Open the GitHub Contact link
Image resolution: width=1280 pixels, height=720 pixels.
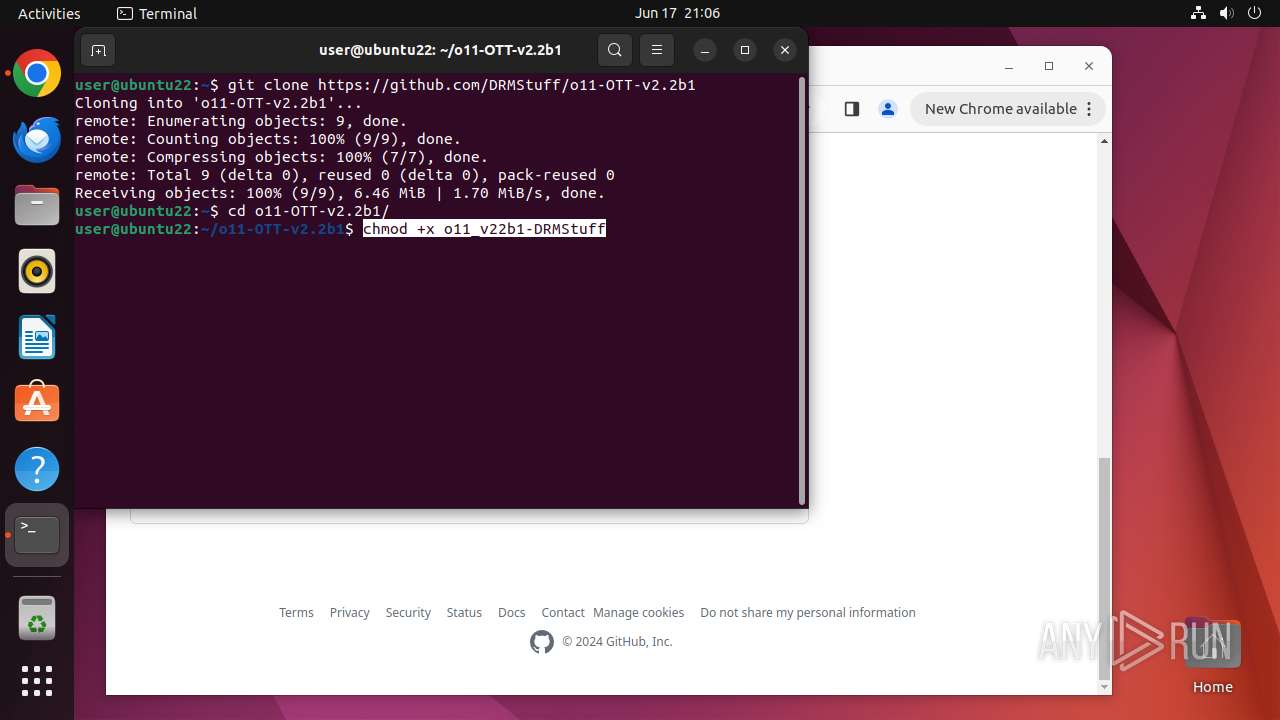coord(563,612)
